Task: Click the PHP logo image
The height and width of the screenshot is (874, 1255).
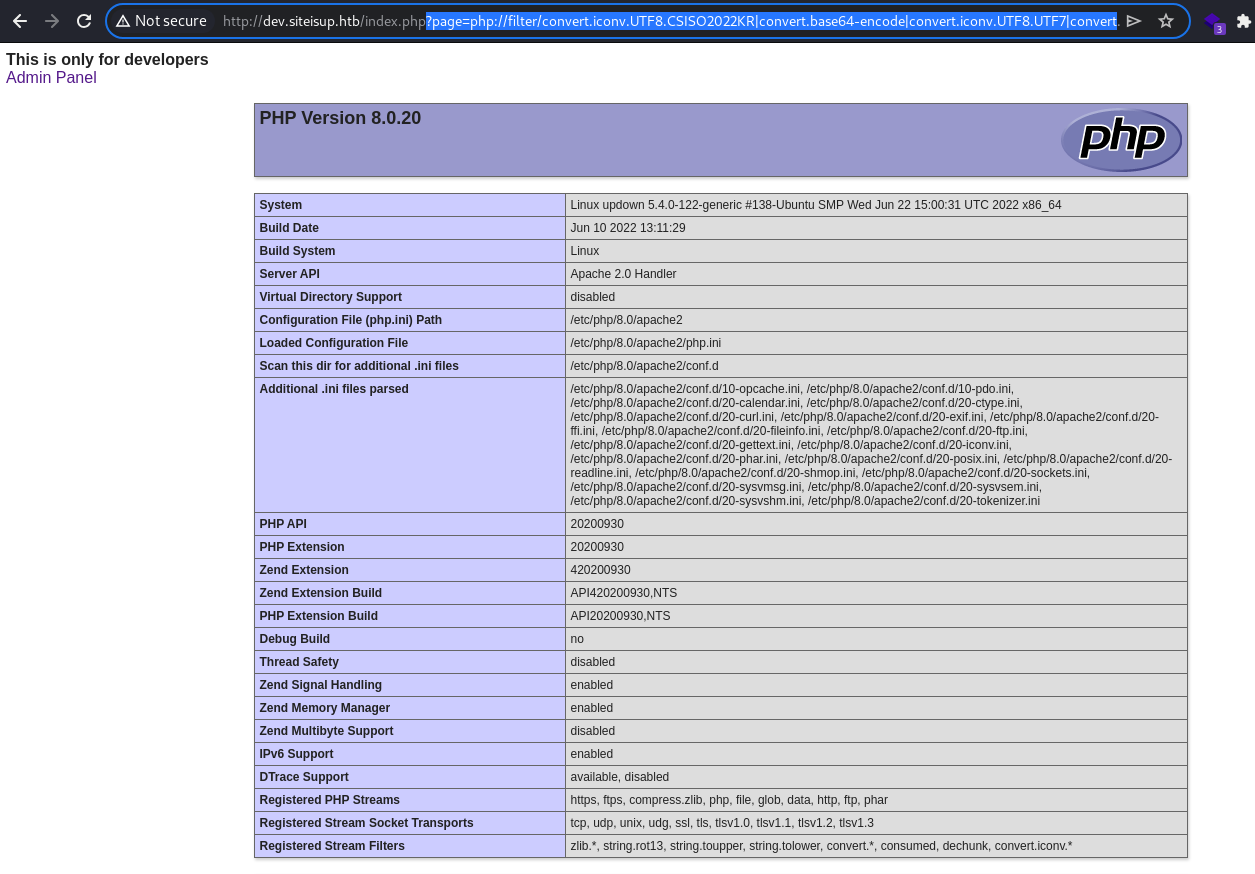Action: (1121, 140)
